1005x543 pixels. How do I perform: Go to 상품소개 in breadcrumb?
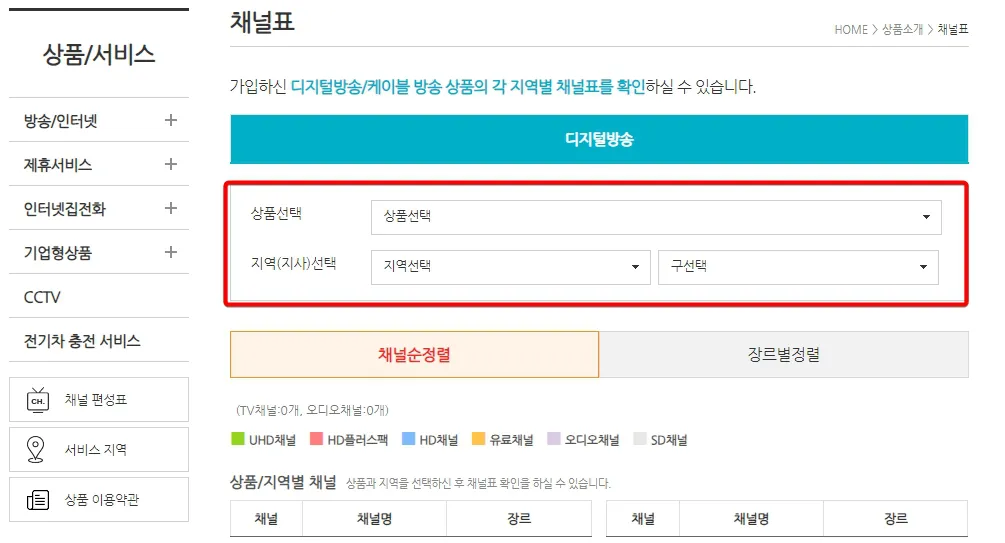tap(902, 29)
